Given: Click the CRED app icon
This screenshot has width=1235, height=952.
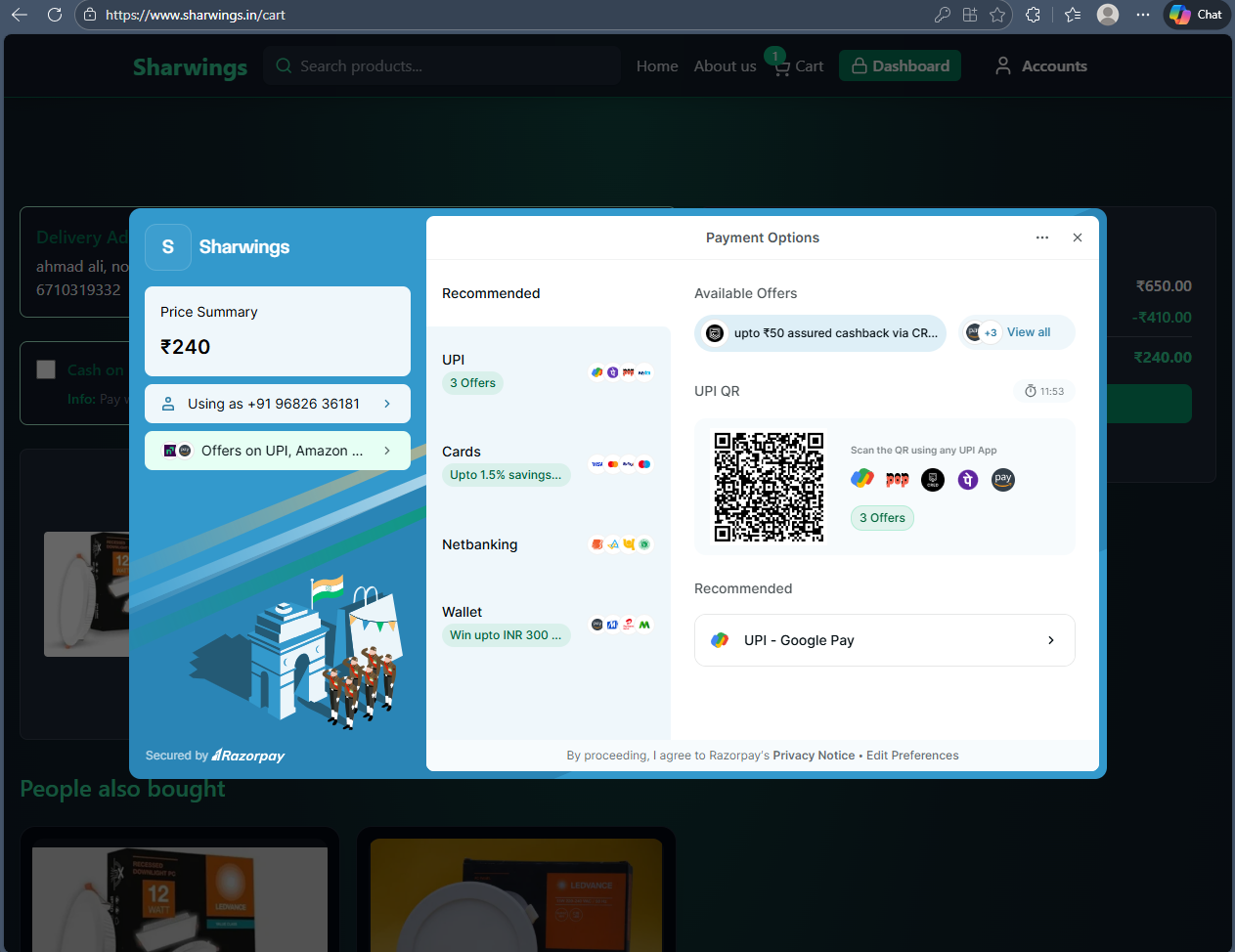Looking at the screenshot, I should click(x=933, y=480).
